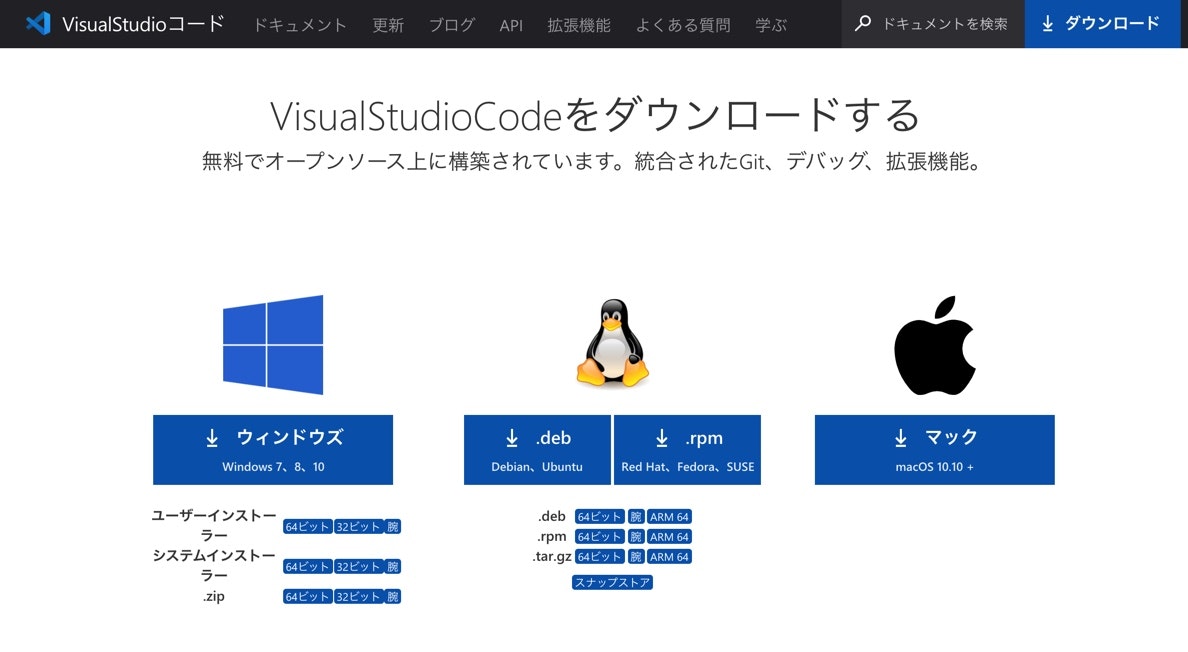1188x652 pixels.
Task: Go to the ブログ navigation item
Action: coord(452,25)
